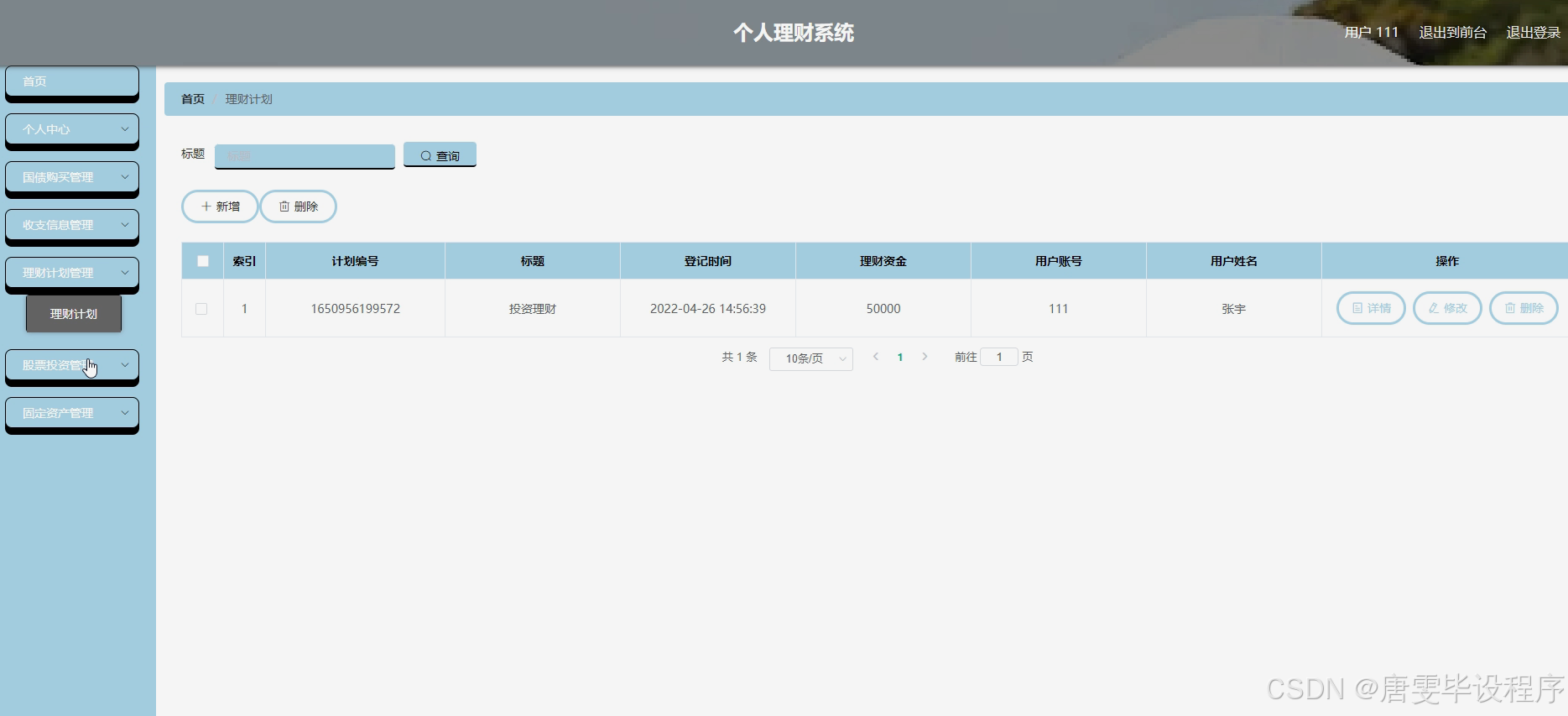Open the 10条/页 page size dropdown
Screen dimensions: 1568x716
[x=810, y=358]
